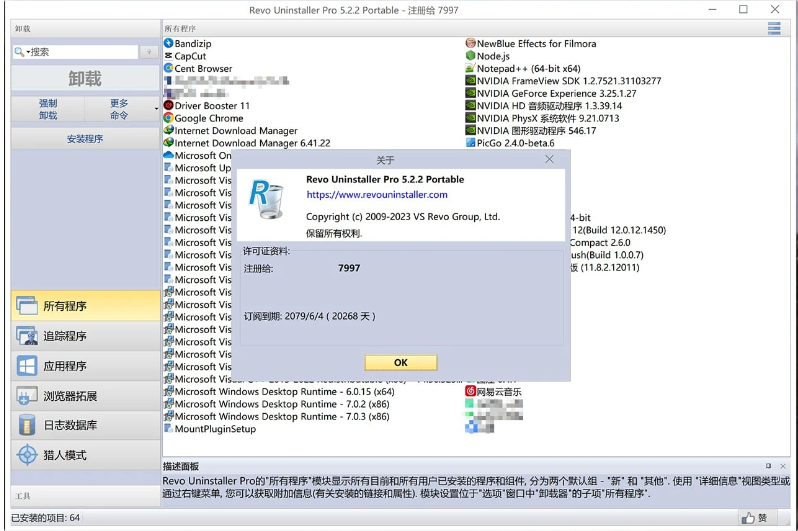Click the thumbs-up 赞 icon
This screenshot has height=531, width=798.
[x=747, y=518]
